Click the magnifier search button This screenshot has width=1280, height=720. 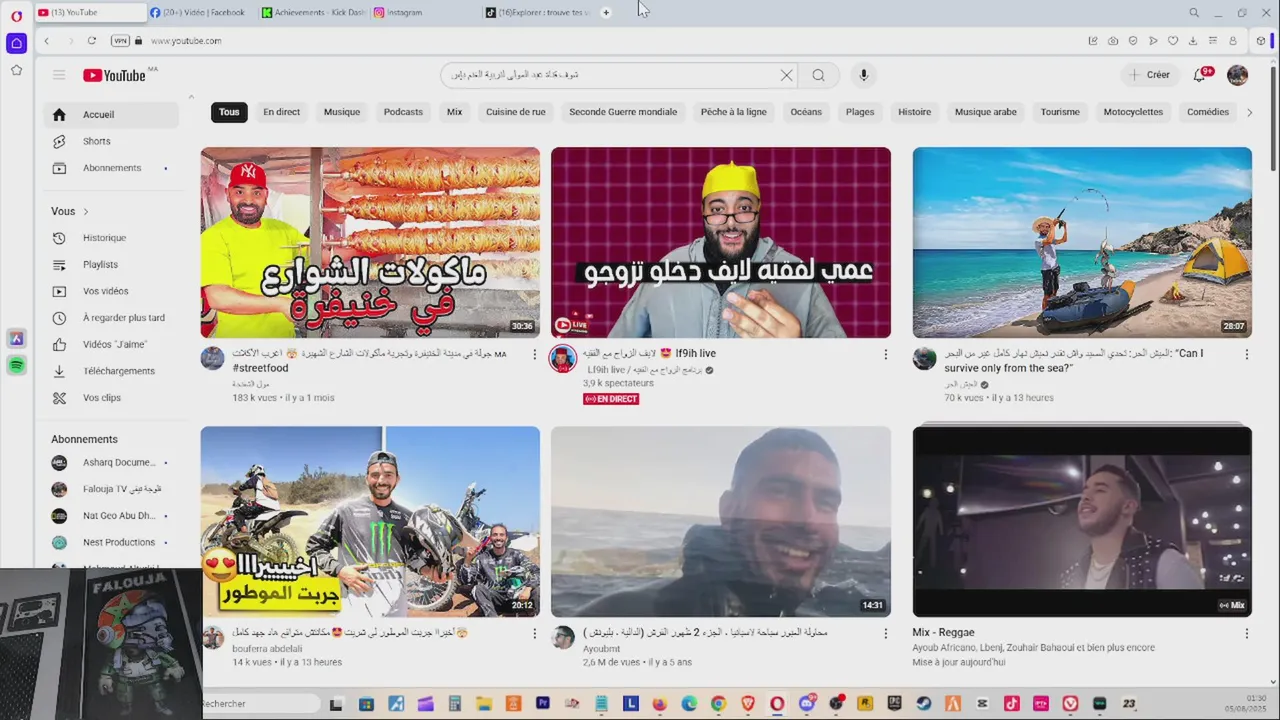[x=819, y=75]
